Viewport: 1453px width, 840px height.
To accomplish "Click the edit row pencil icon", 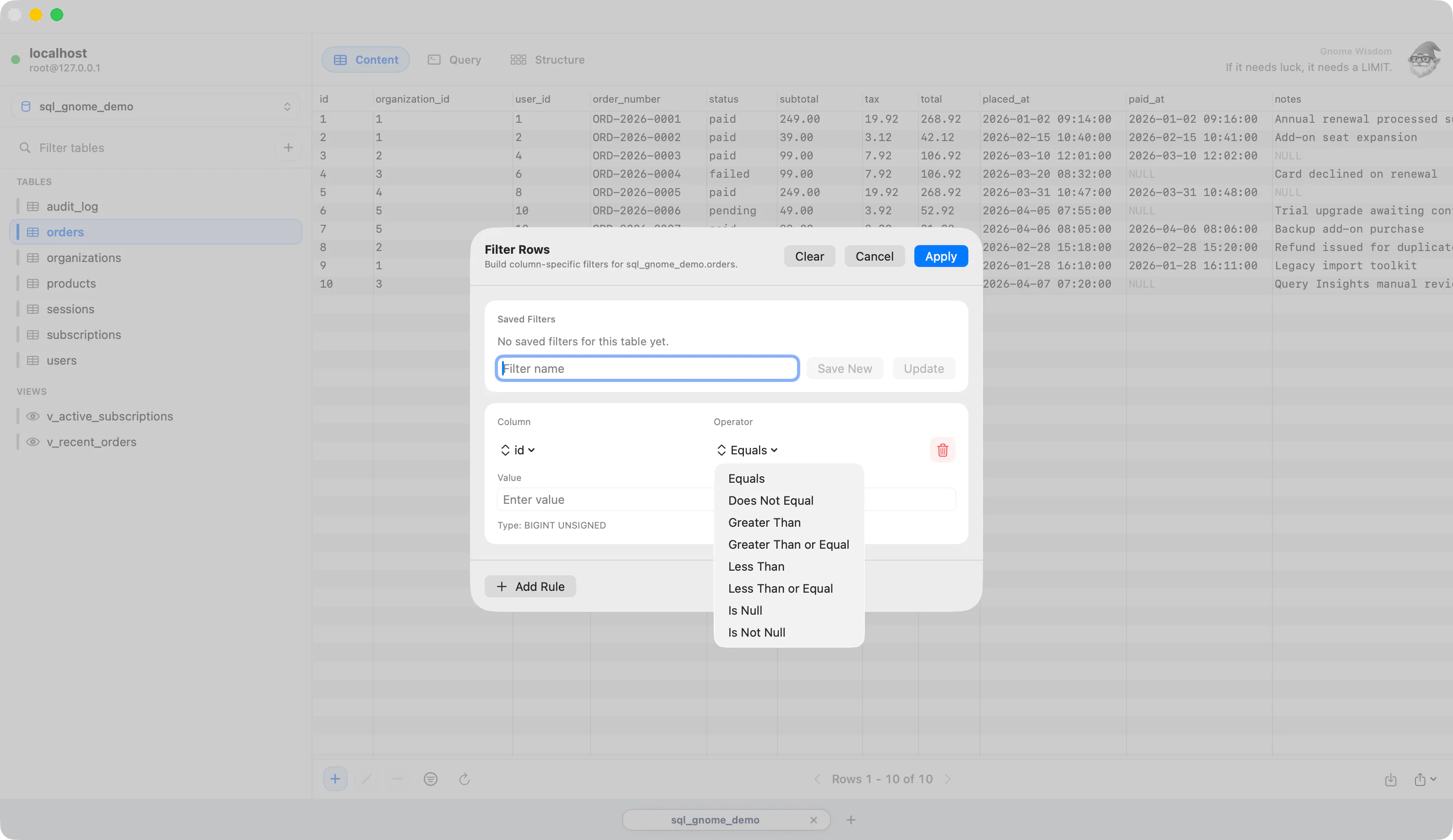I will tap(366, 779).
